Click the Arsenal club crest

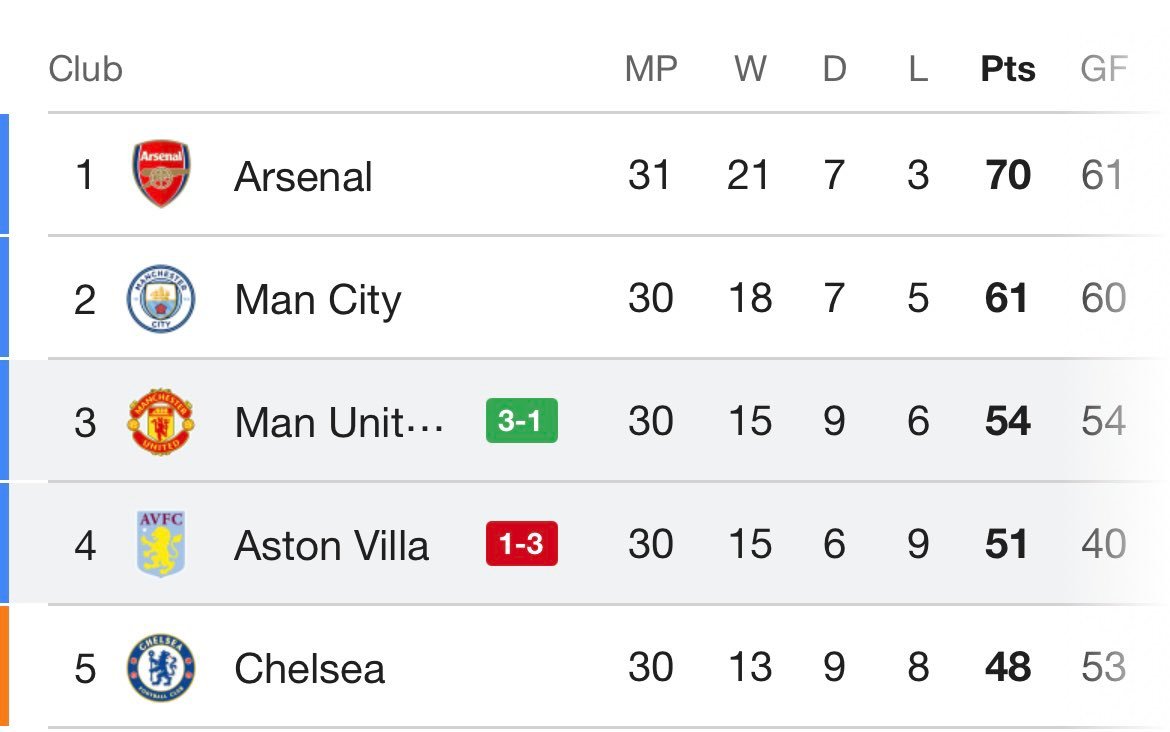pyautogui.click(x=161, y=175)
